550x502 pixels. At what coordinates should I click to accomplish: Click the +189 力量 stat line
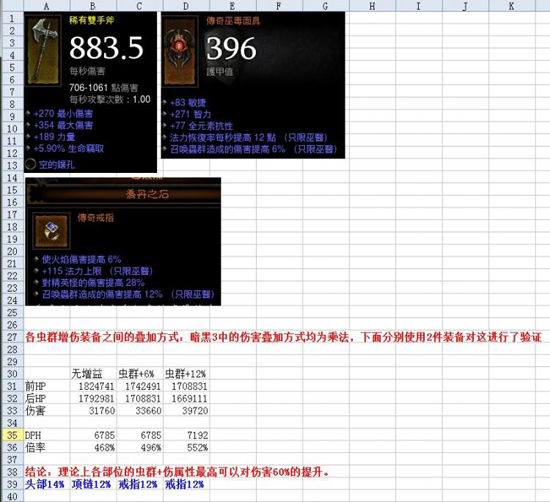click(x=54, y=136)
